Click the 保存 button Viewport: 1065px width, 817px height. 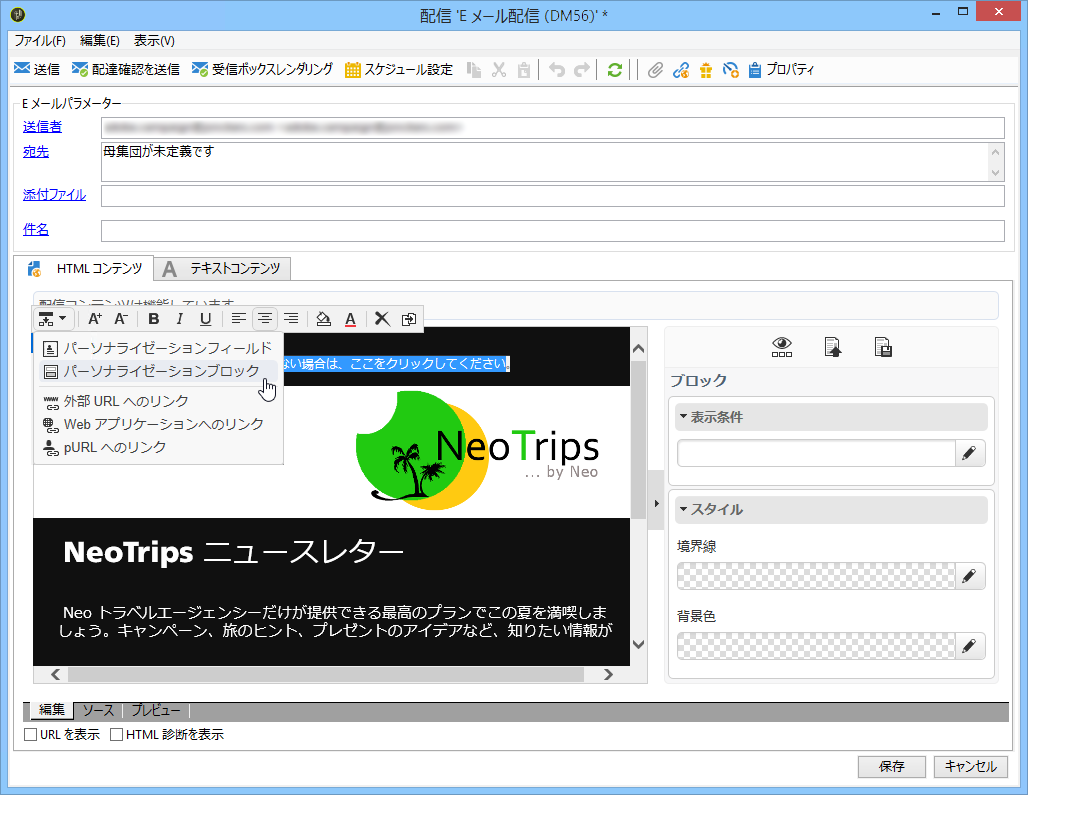(892, 767)
